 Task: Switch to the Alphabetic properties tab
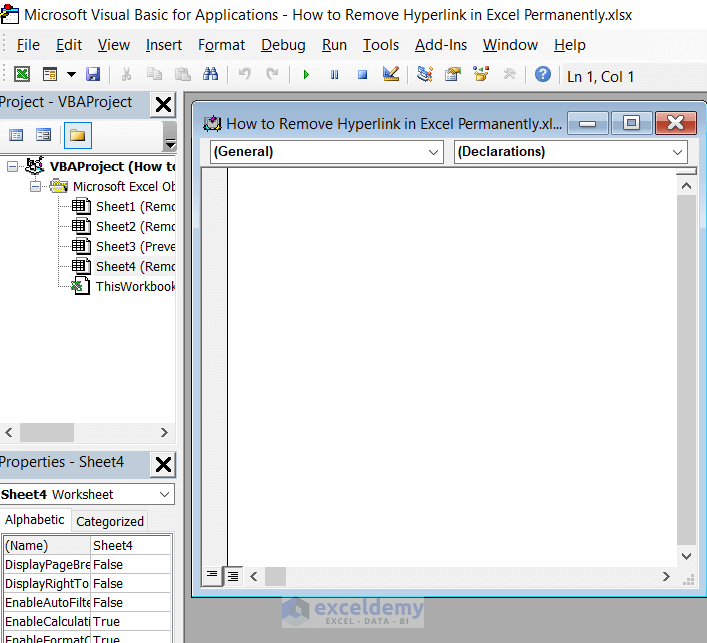click(35, 520)
